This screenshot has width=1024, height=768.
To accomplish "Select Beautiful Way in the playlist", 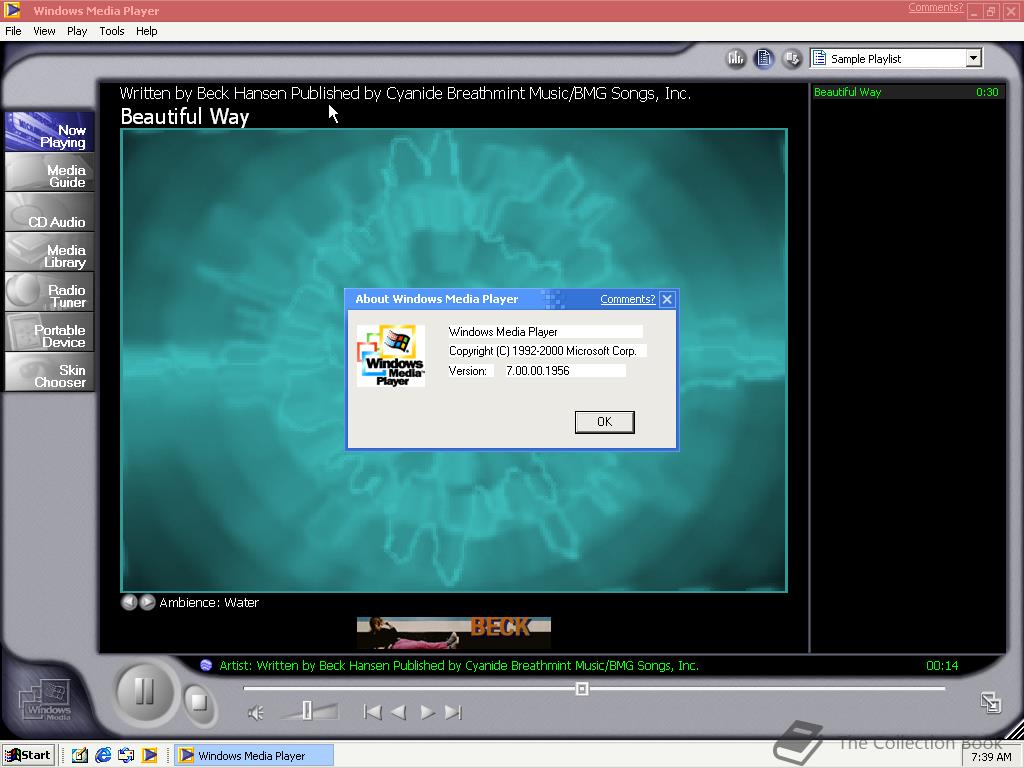I will [x=906, y=92].
